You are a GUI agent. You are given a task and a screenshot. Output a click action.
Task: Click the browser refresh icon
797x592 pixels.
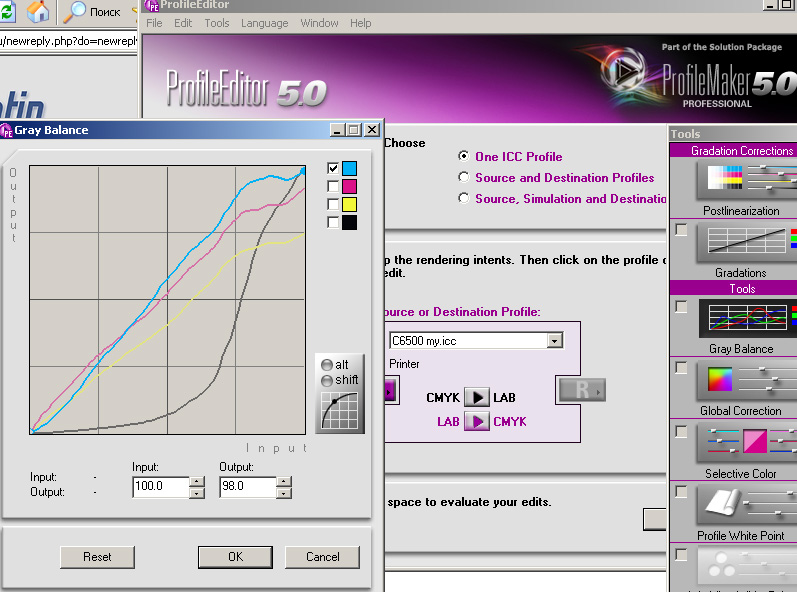(x=7, y=11)
